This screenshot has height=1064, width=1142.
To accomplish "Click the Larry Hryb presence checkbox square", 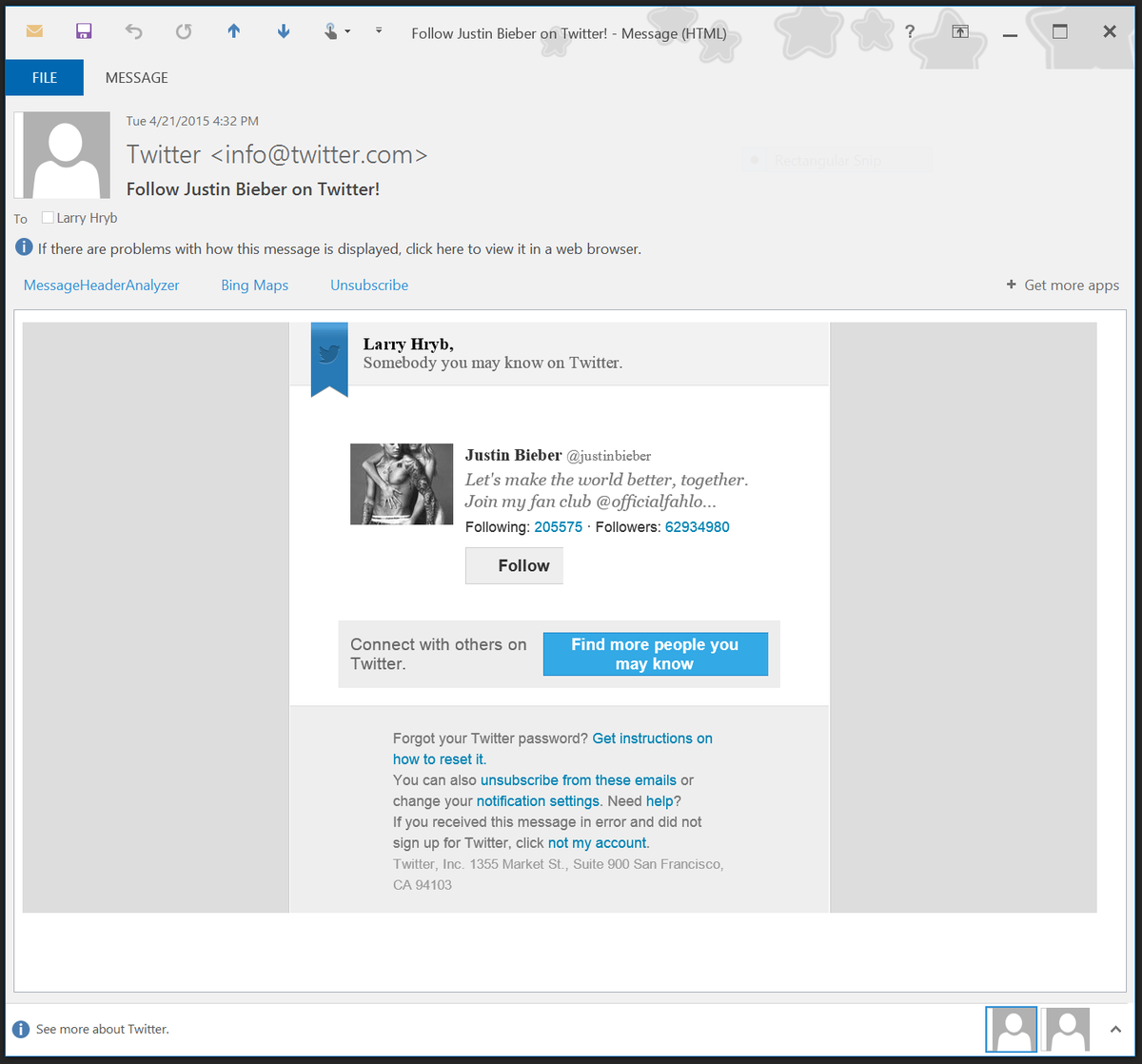I will coord(48,217).
